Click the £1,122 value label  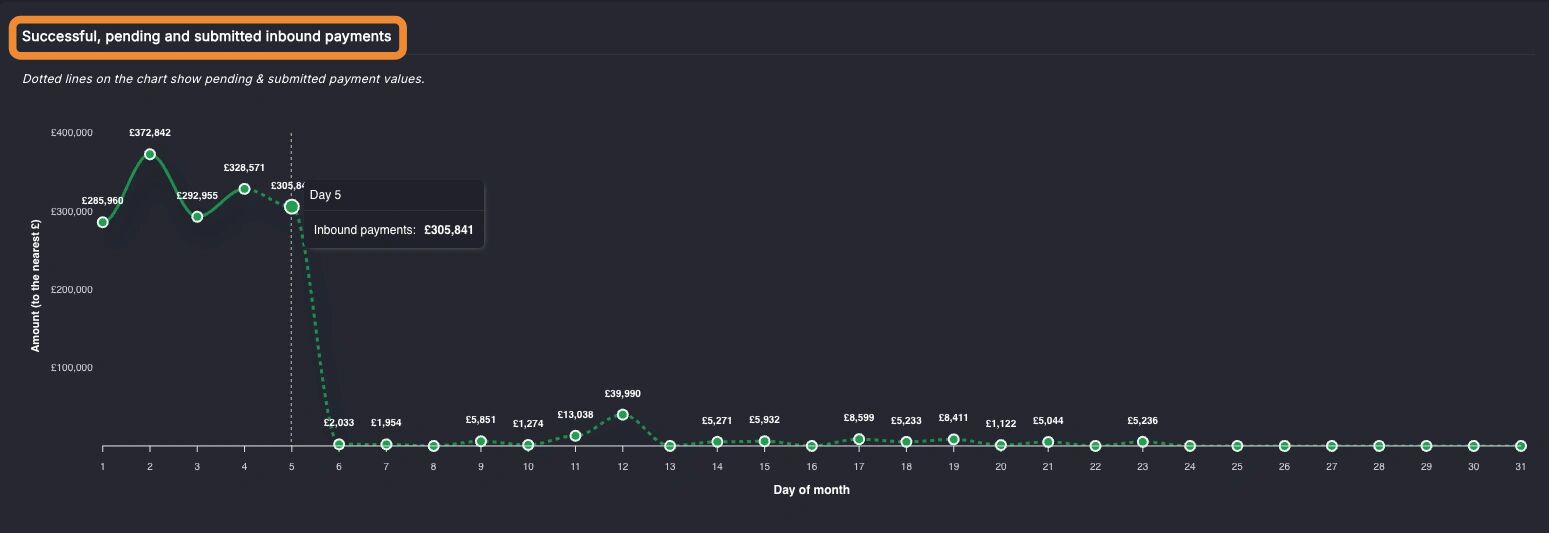click(1001, 424)
